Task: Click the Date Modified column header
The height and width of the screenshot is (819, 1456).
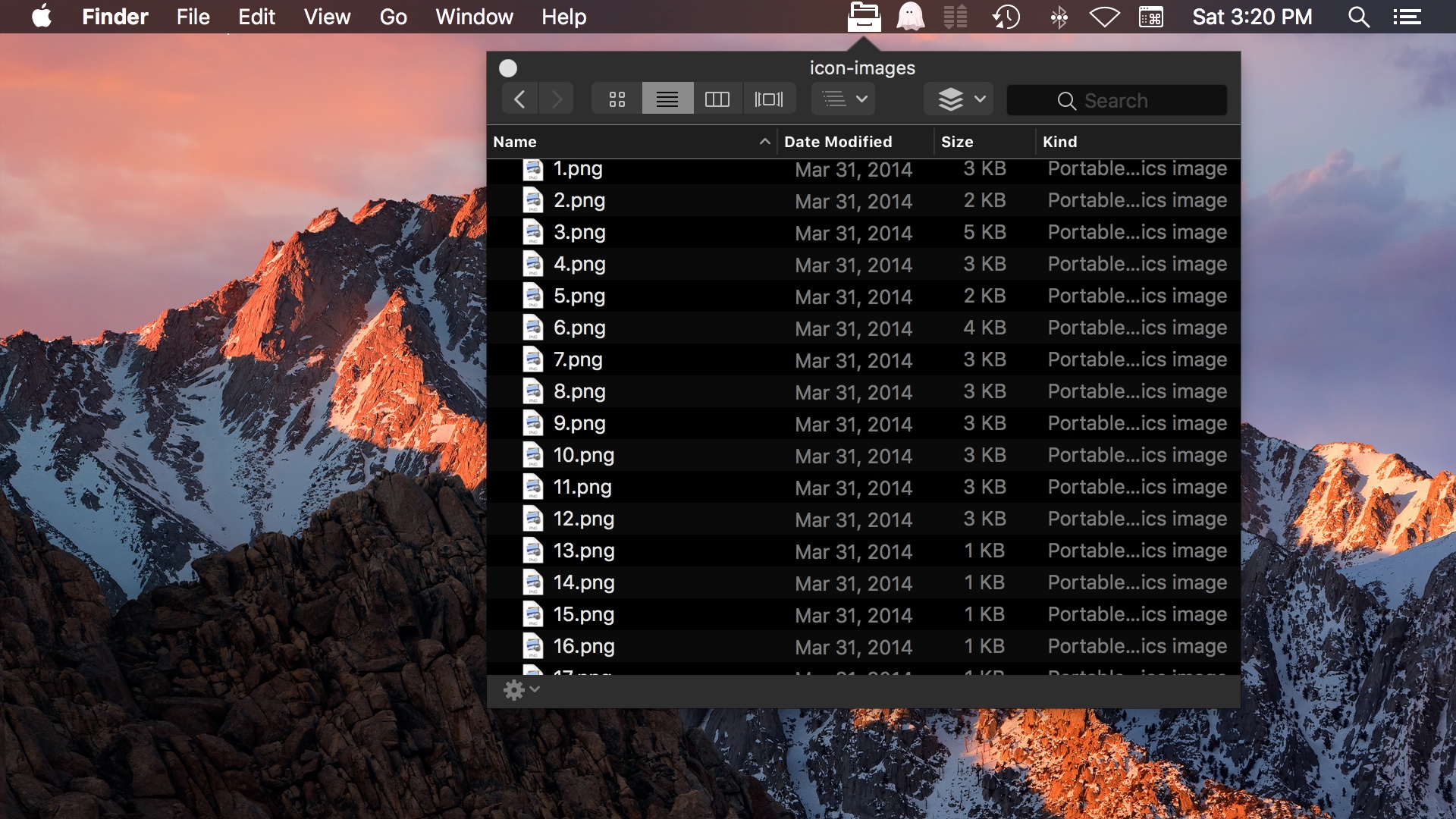Action: (838, 141)
